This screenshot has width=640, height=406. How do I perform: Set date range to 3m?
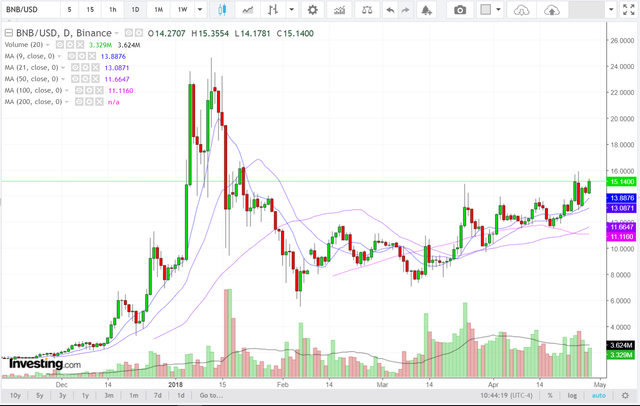point(109,395)
